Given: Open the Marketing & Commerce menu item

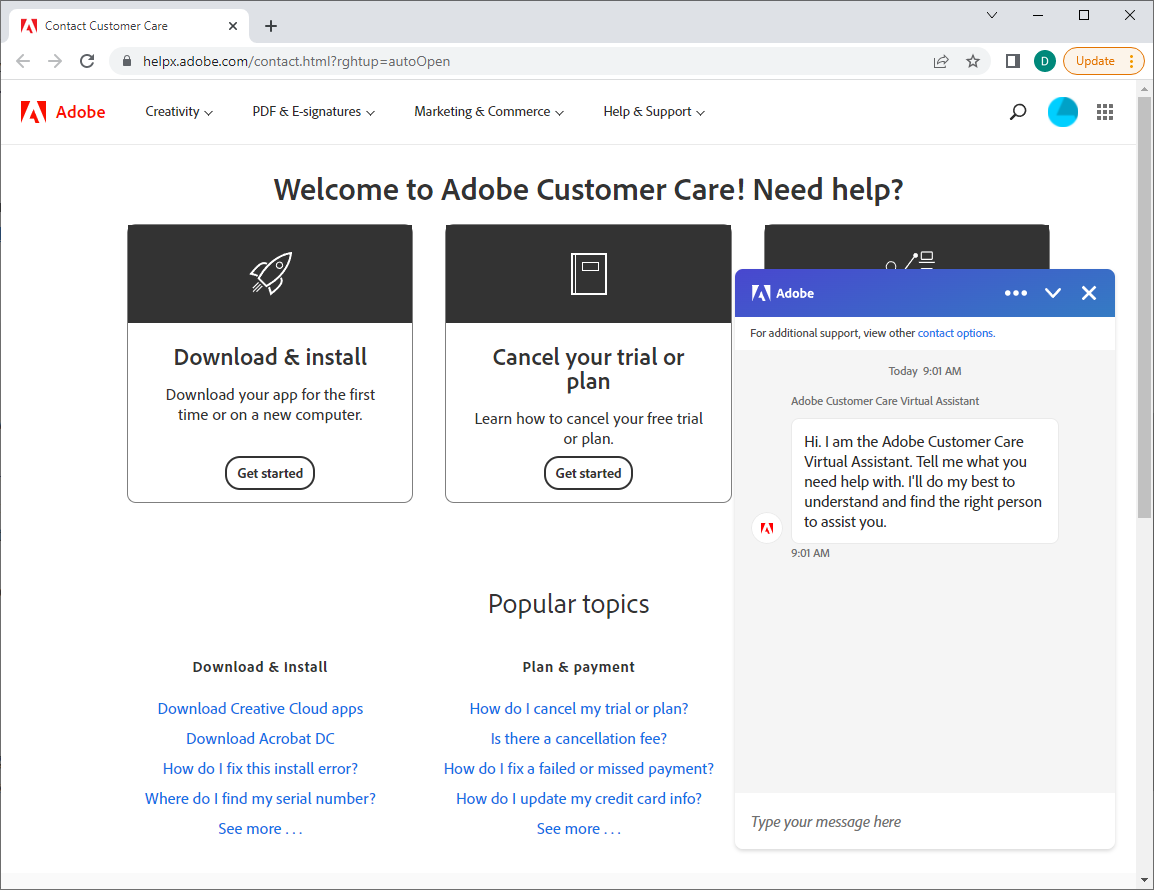Looking at the screenshot, I should click(x=487, y=111).
